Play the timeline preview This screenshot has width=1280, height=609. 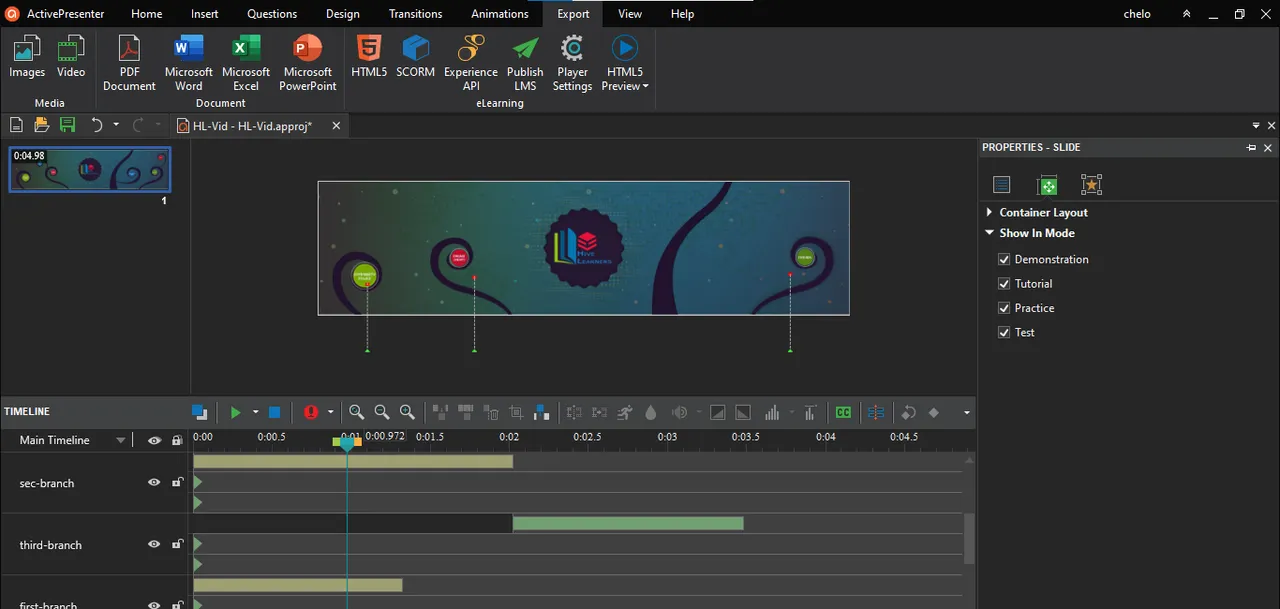pos(235,412)
